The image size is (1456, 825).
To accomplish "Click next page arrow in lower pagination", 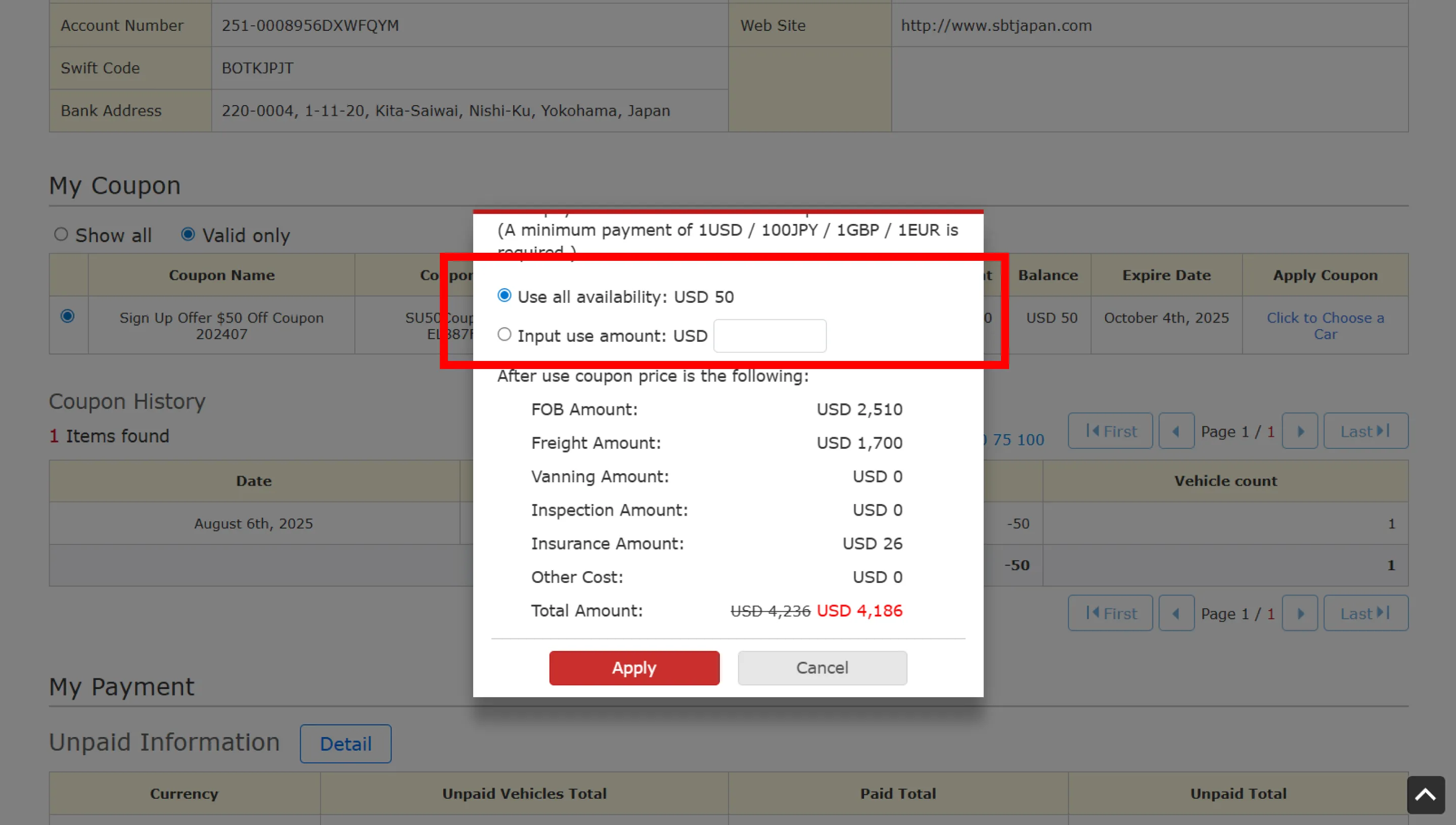I will [x=1300, y=613].
